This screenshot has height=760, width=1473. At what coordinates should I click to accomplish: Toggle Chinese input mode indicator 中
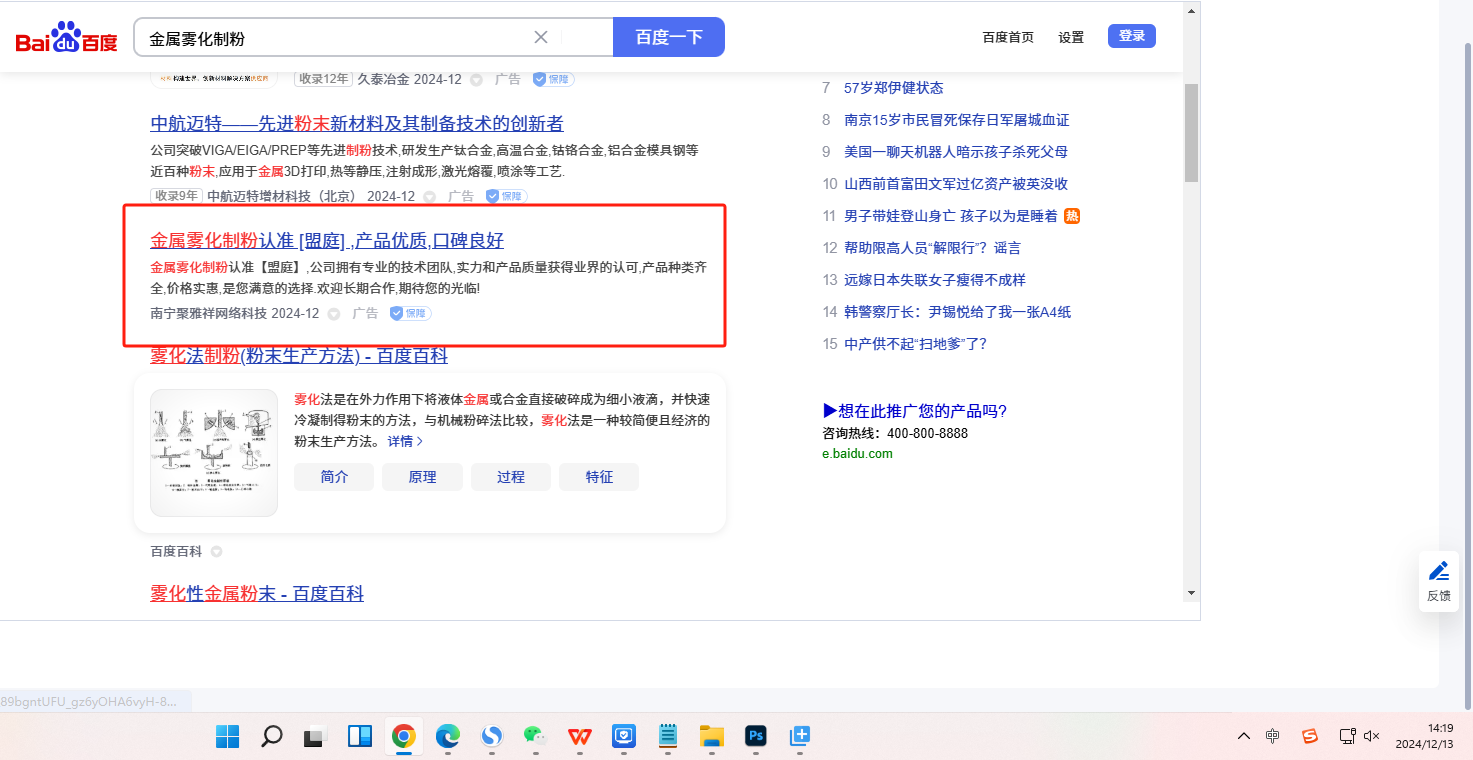(x=1272, y=736)
